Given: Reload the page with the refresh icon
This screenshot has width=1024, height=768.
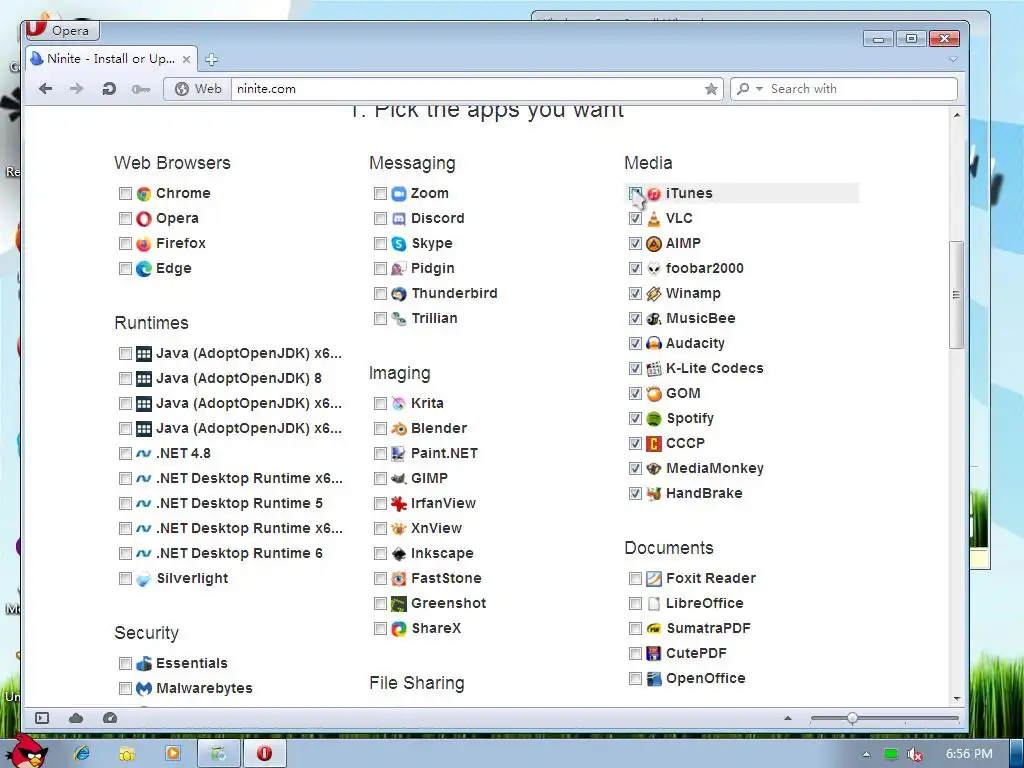Looking at the screenshot, I should click(x=109, y=89).
